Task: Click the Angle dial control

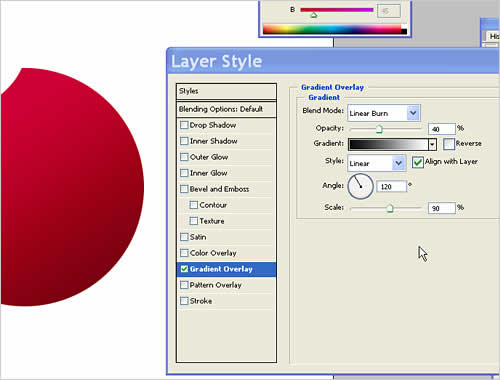Action: click(360, 186)
